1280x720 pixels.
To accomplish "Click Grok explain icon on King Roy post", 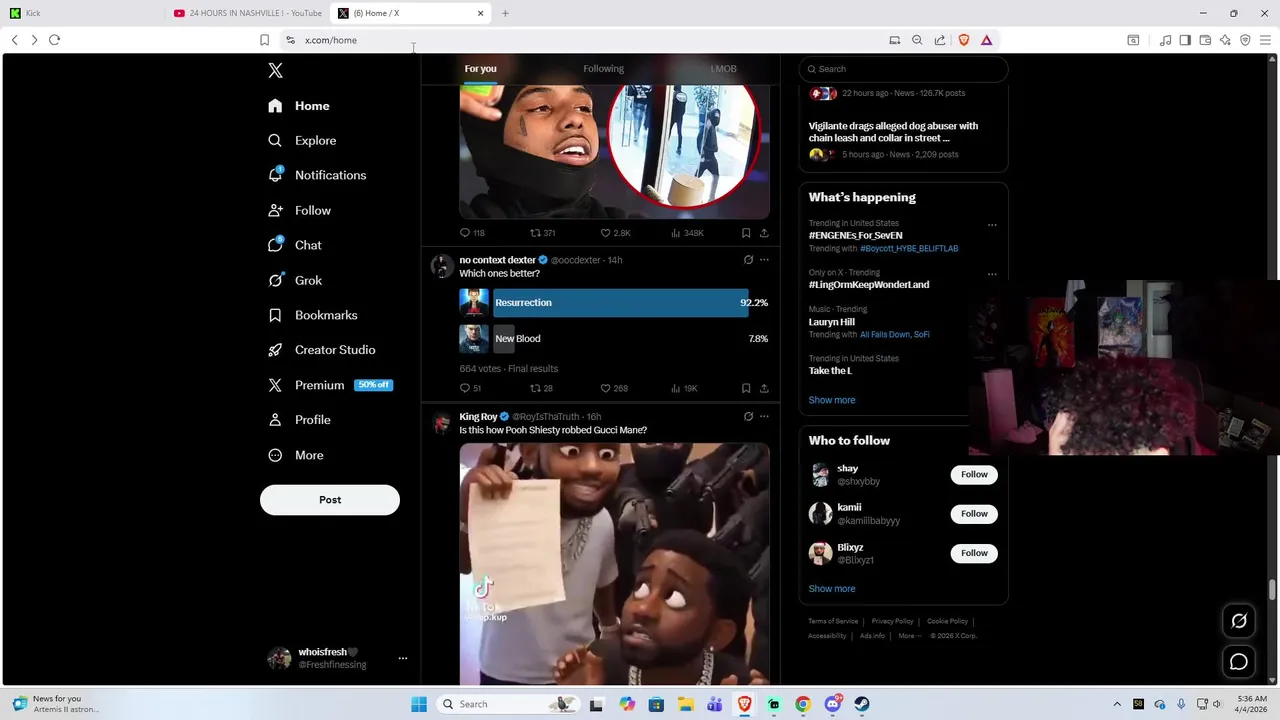I will (x=748, y=416).
